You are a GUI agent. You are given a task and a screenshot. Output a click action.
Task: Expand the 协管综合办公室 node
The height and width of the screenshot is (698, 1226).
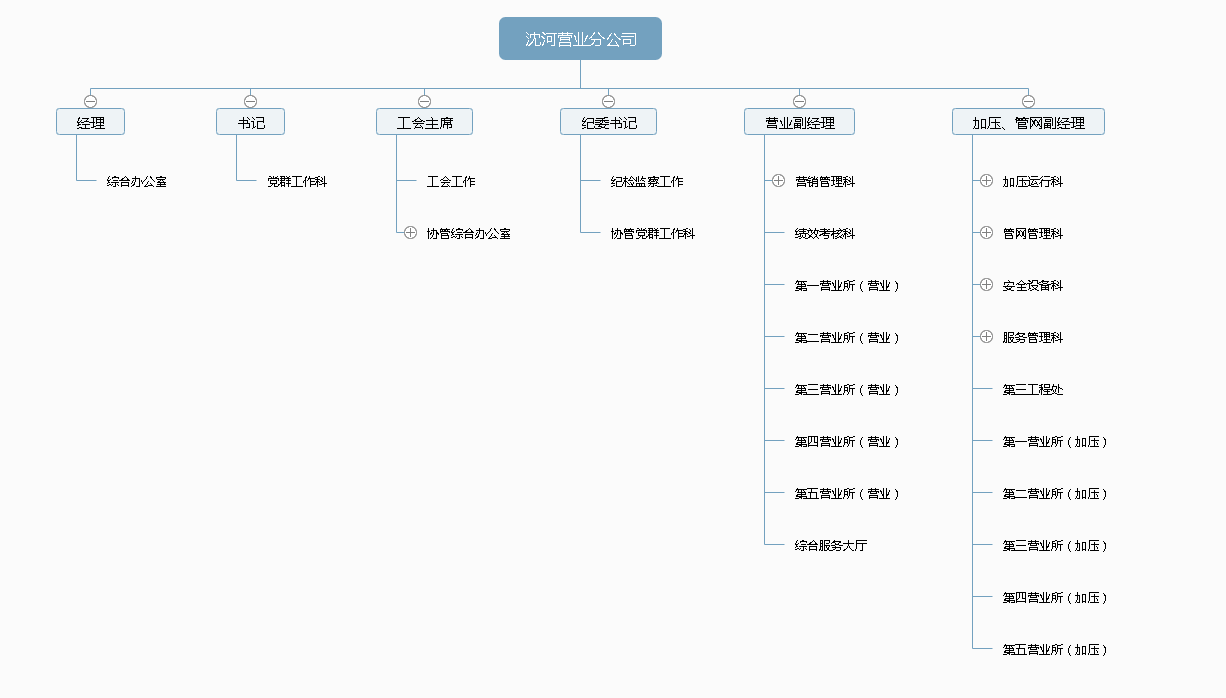tap(410, 233)
